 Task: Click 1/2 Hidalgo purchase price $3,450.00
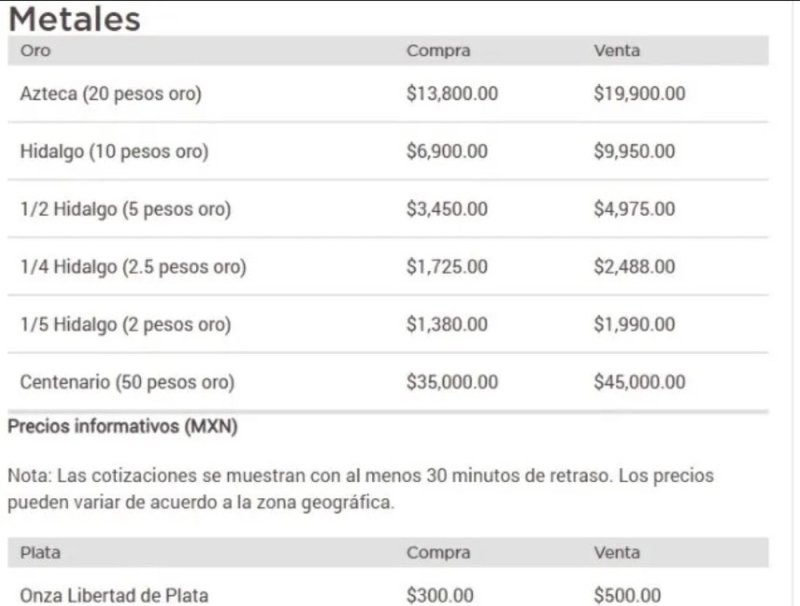pyautogui.click(x=447, y=210)
